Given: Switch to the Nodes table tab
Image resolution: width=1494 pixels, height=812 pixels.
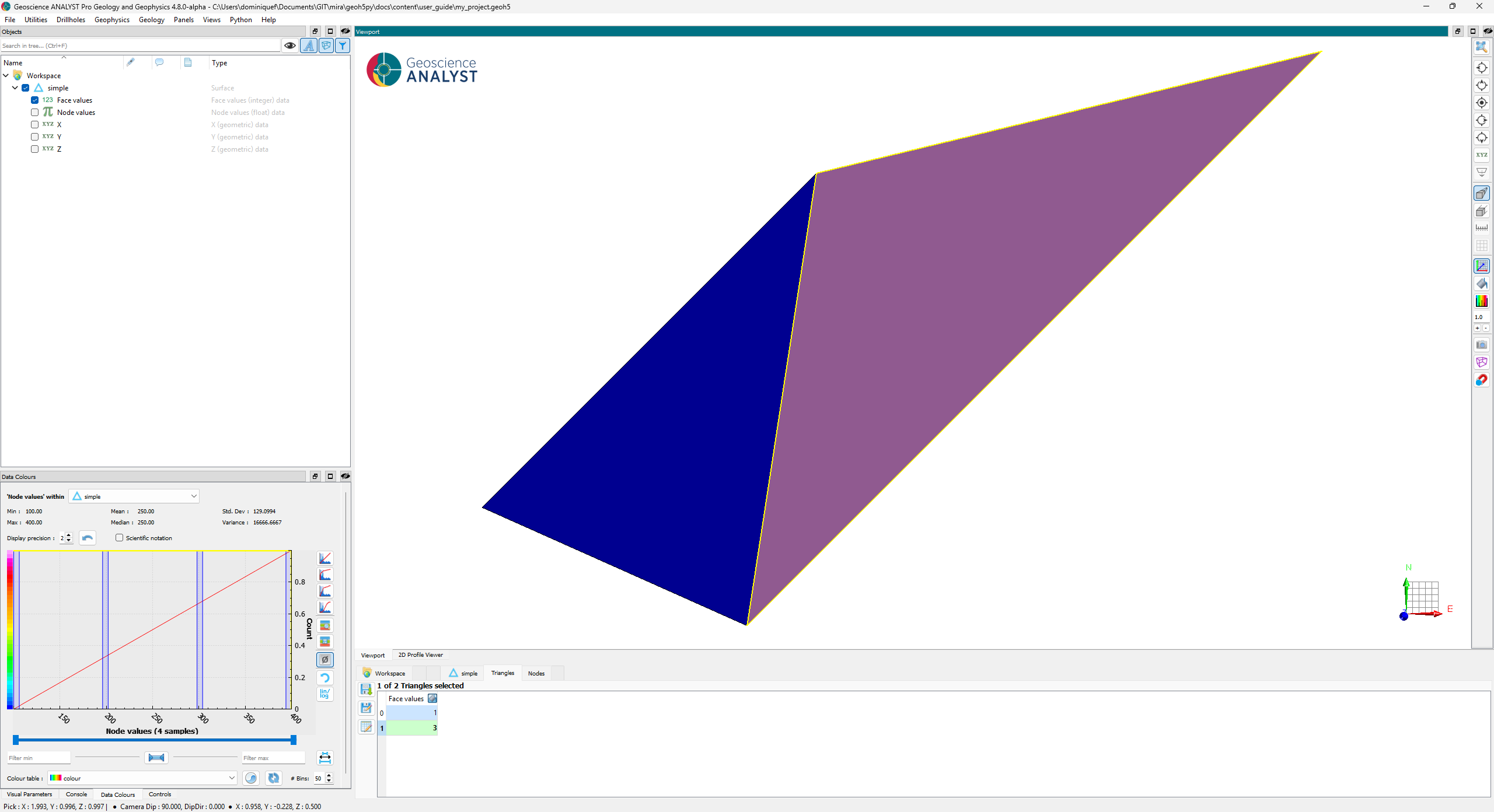Looking at the screenshot, I should [536, 673].
